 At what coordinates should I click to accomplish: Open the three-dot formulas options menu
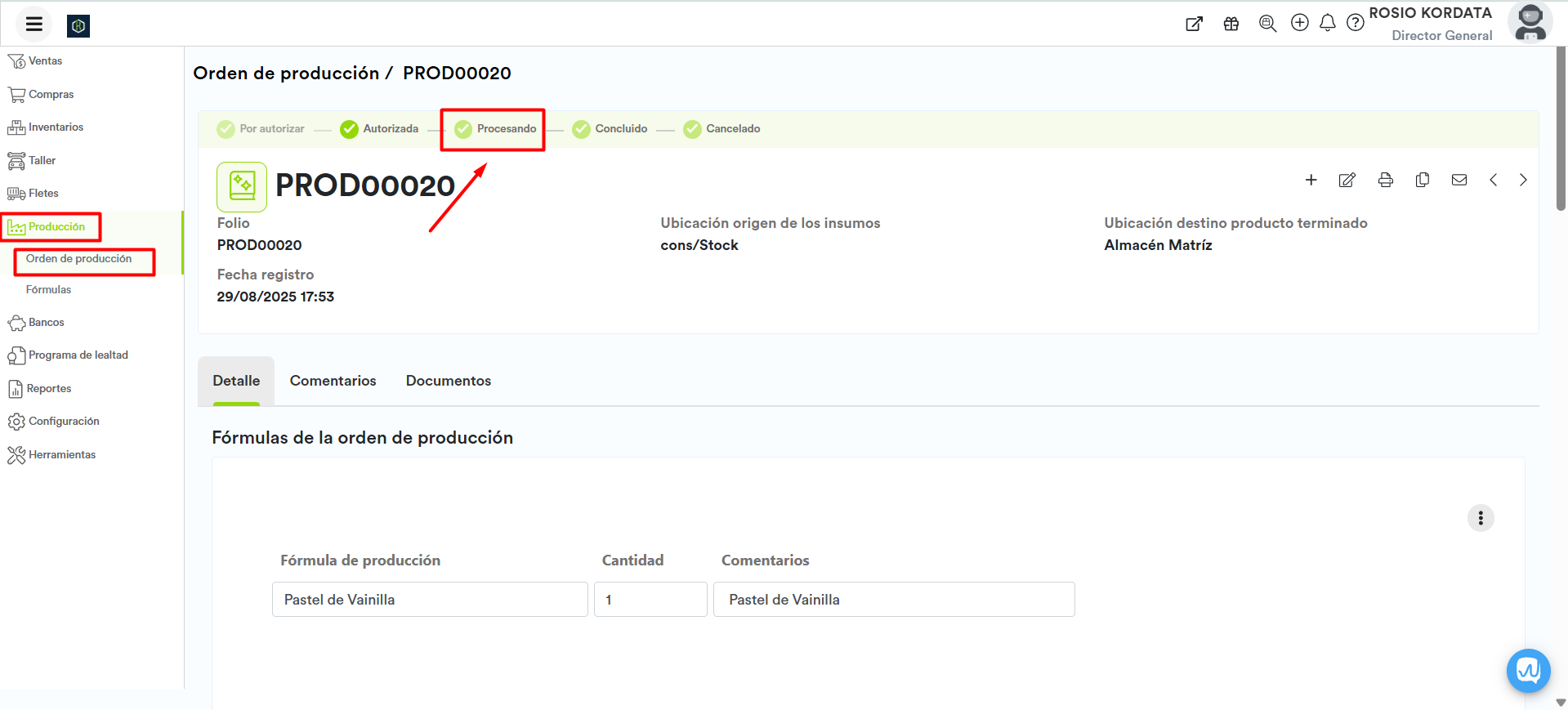(1480, 518)
